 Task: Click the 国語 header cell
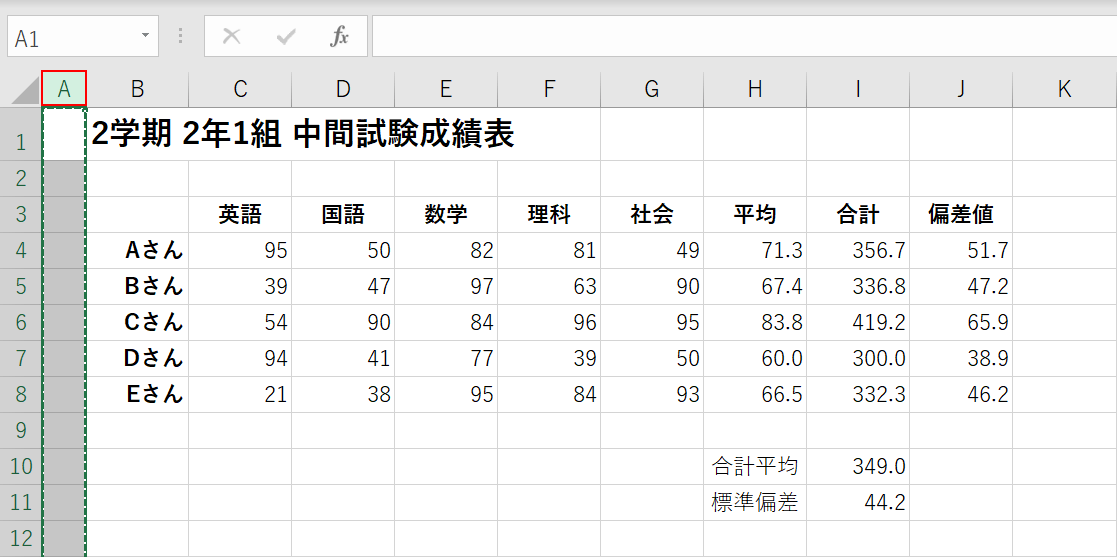point(343,214)
